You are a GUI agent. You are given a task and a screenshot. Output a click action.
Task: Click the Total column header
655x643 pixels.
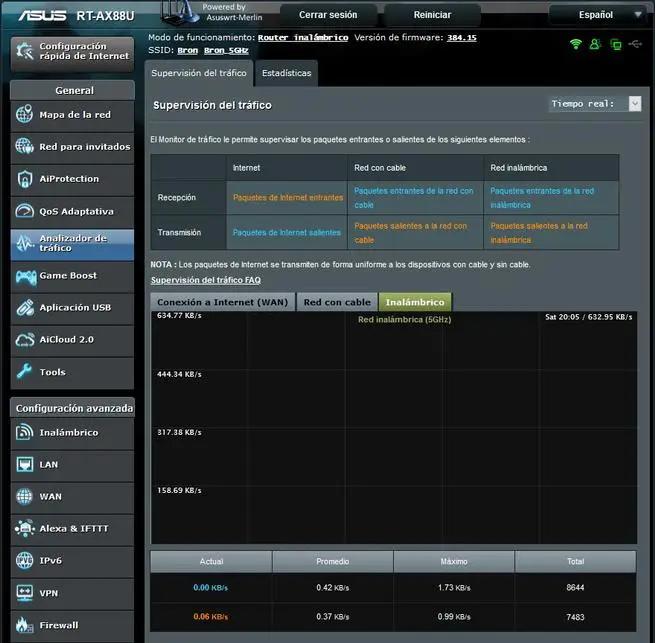[x=575, y=562]
